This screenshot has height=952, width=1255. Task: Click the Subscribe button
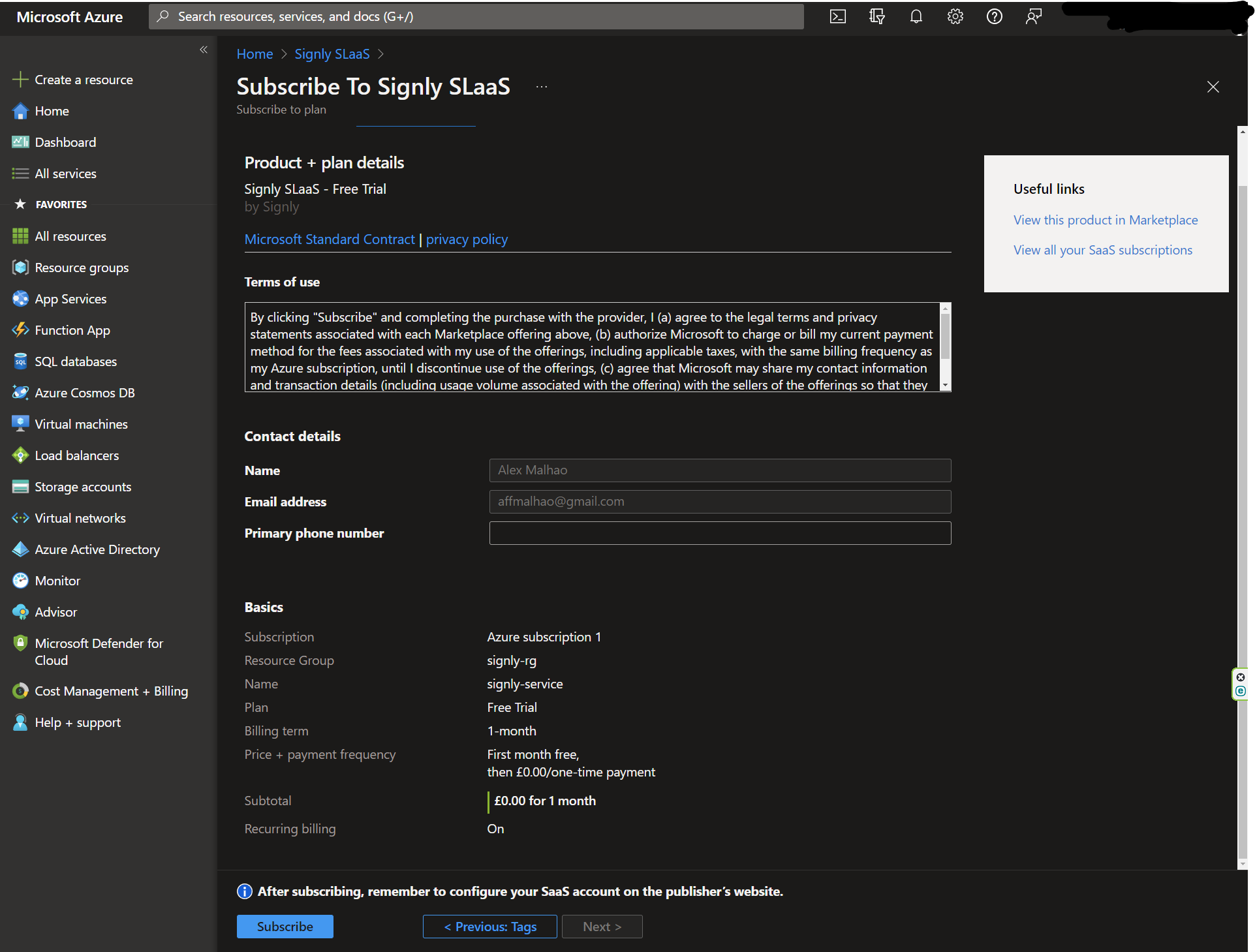285,927
